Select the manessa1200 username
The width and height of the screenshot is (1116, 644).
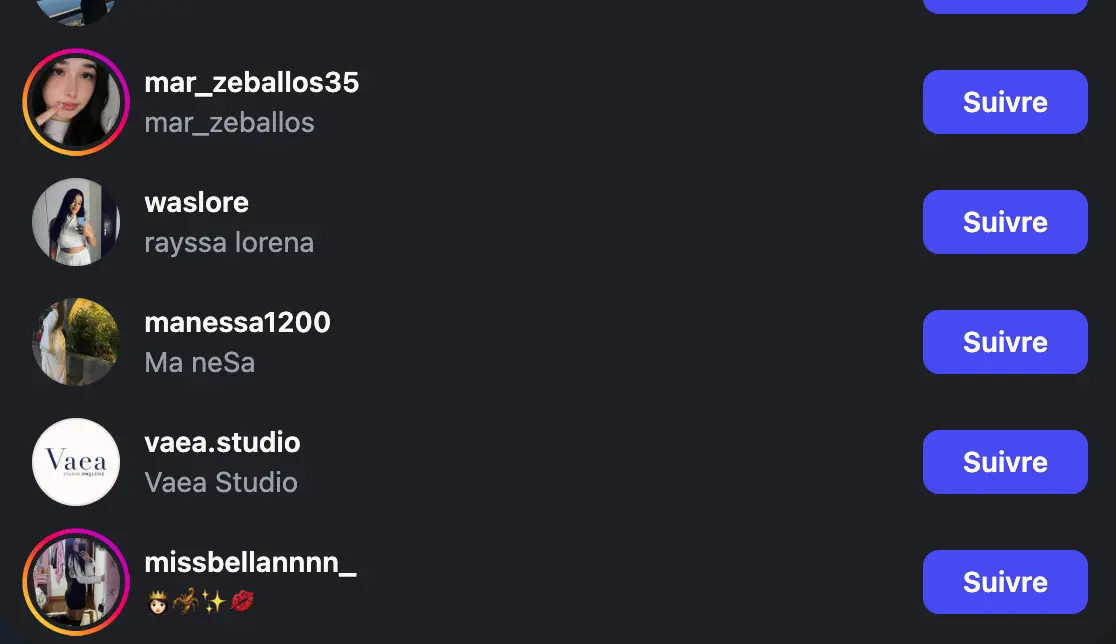point(237,323)
